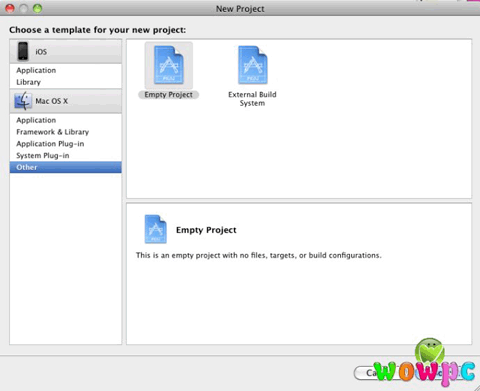480x391 pixels.
Task: Select the Empty Project template icon
Action: (x=169, y=65)
